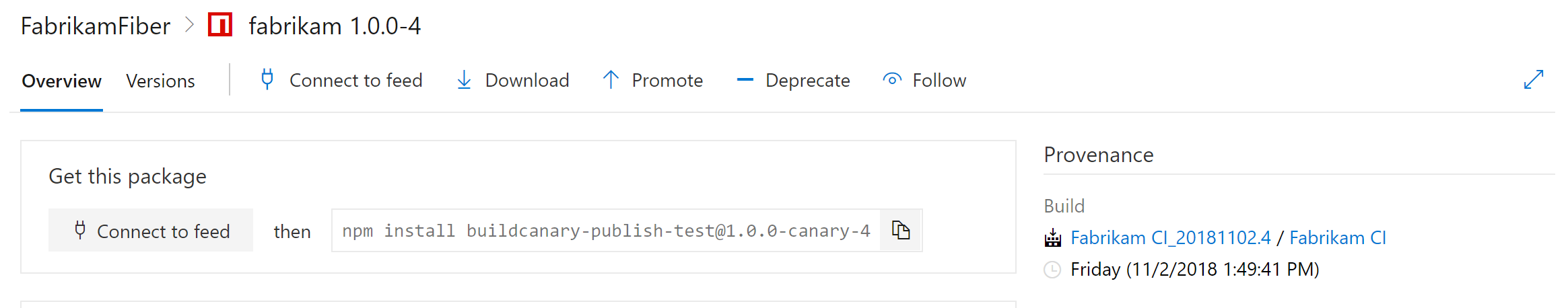The image size is (1568, 308).
Task: Click the plug icon in the toolbar's Connect to feed
Action: [x=267, y=80]
